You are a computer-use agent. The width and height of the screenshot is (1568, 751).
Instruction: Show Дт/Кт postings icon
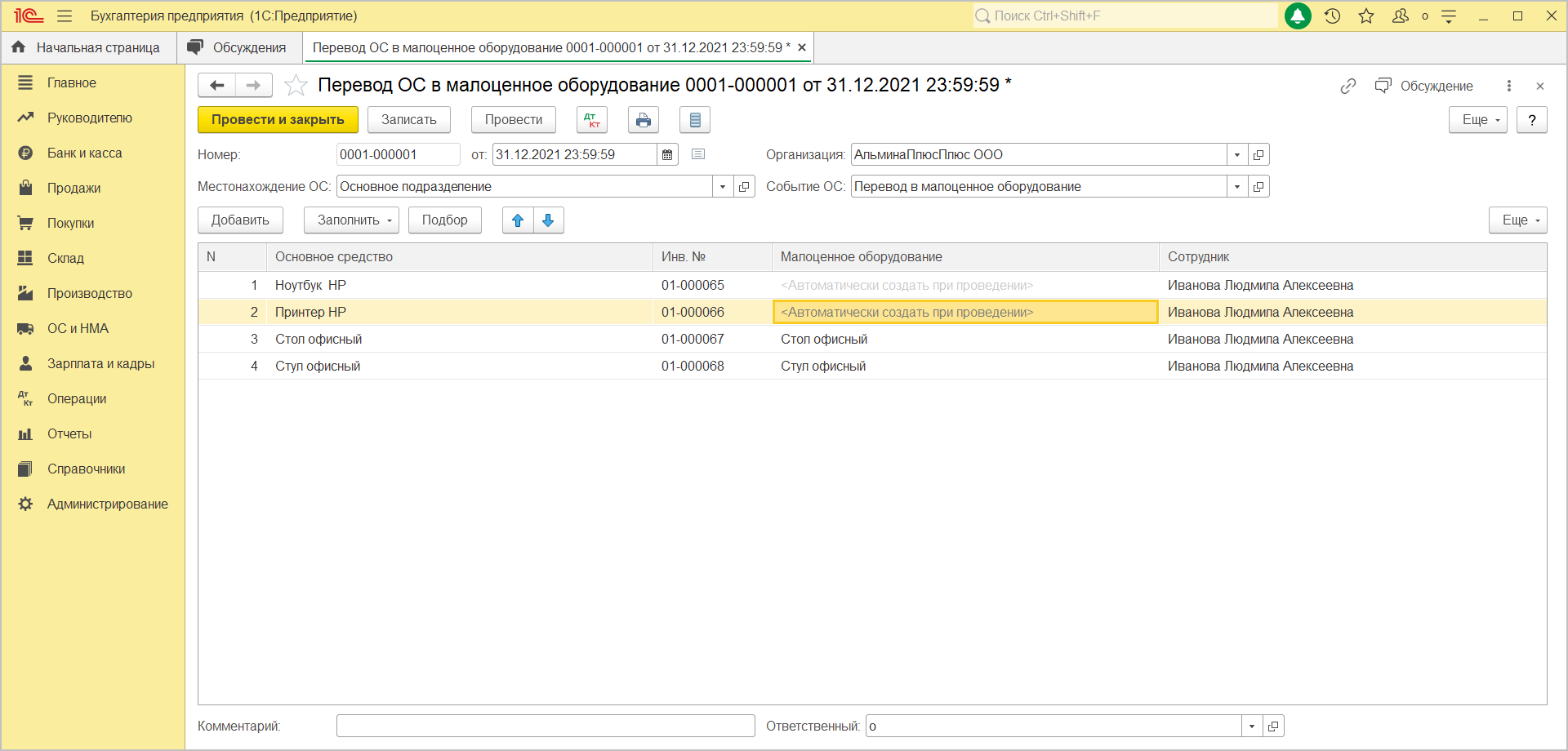click(592, 120)
